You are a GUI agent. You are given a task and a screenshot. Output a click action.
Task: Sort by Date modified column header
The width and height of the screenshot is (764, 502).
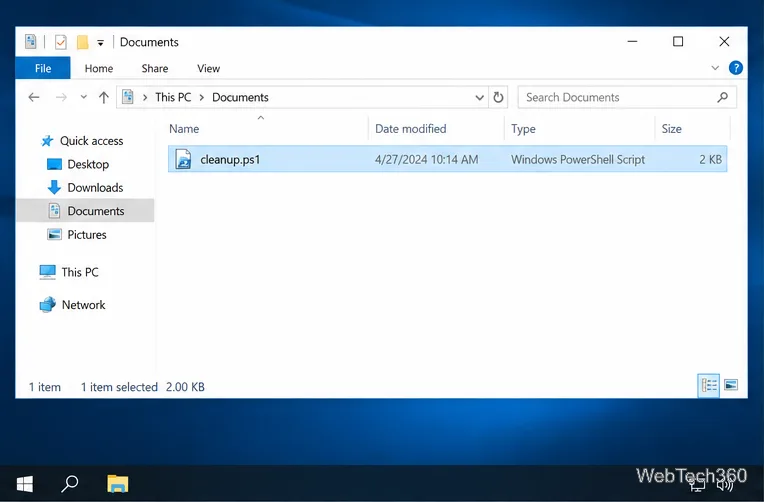411,129
